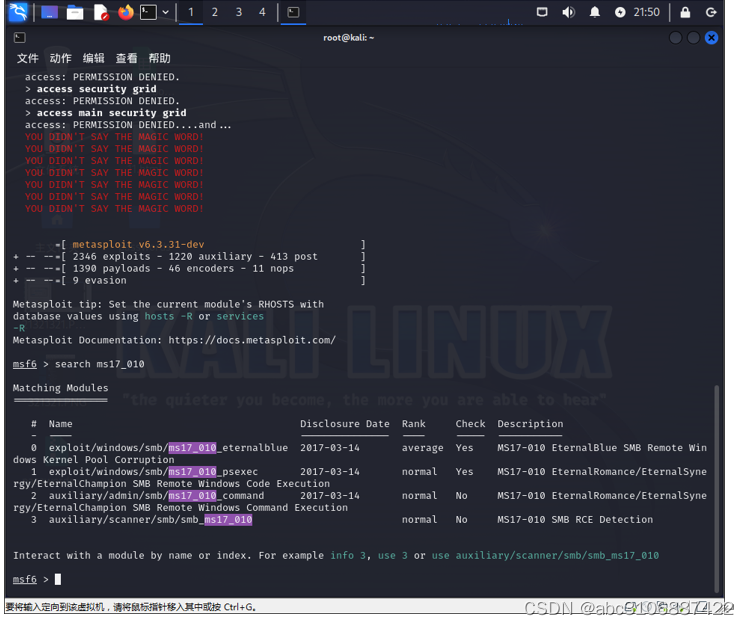Click the smb_ms17_010 scanner module name
The width and height of the screenshot is (749, 625).
tap(150, 519)
